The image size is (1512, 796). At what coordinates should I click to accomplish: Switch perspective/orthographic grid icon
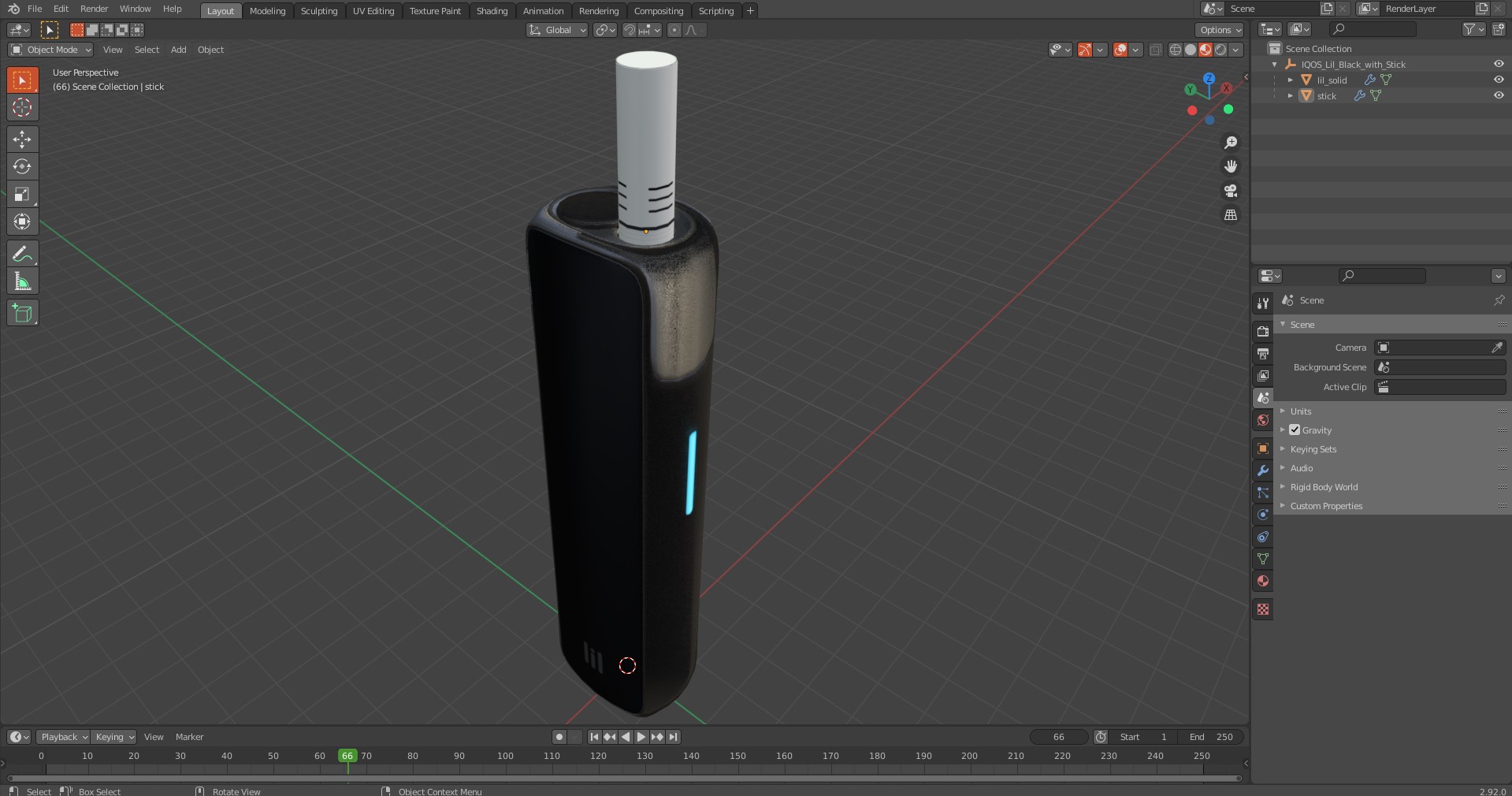(1230, 214)
